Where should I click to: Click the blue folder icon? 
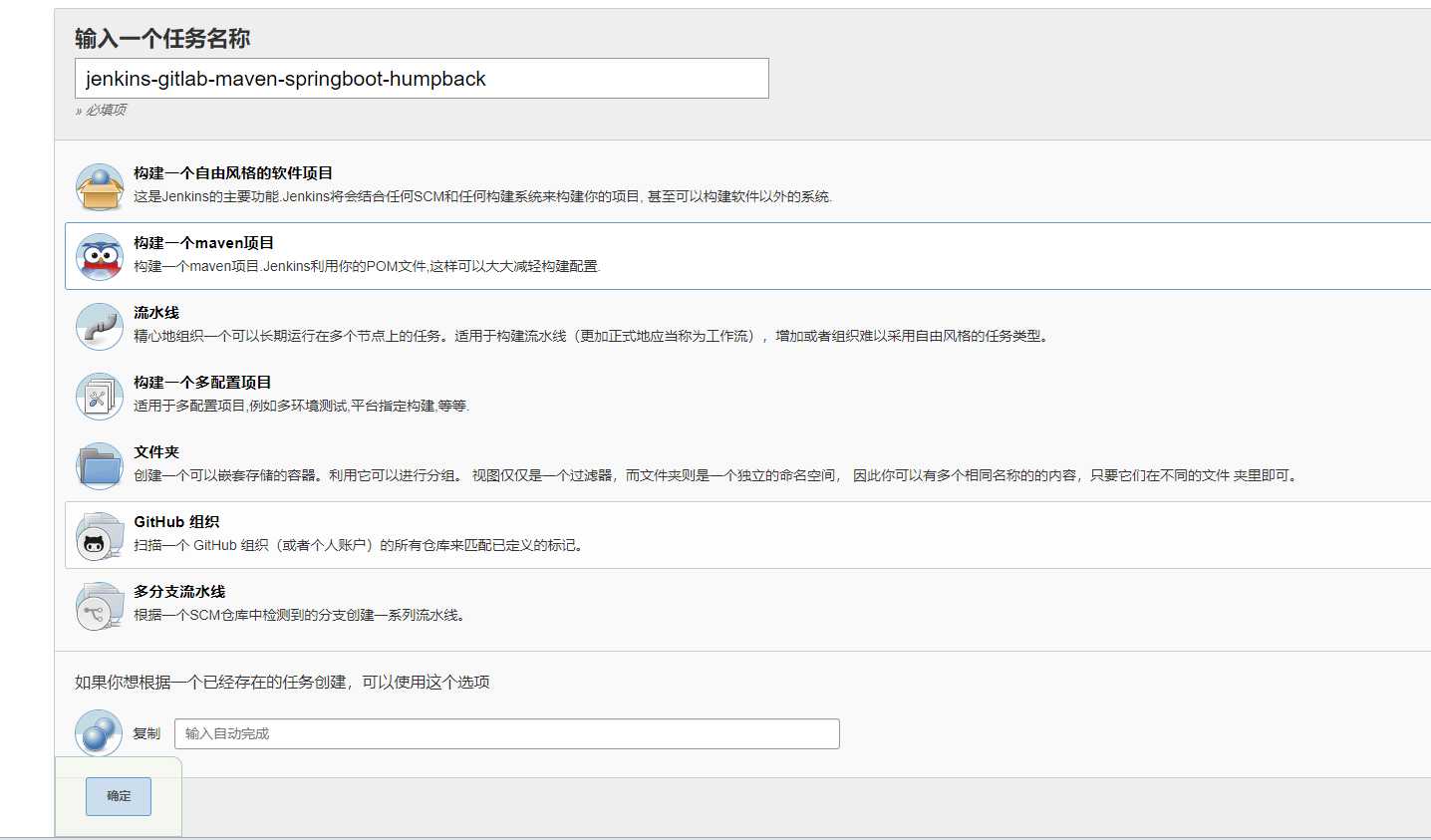tap(100, 465)
